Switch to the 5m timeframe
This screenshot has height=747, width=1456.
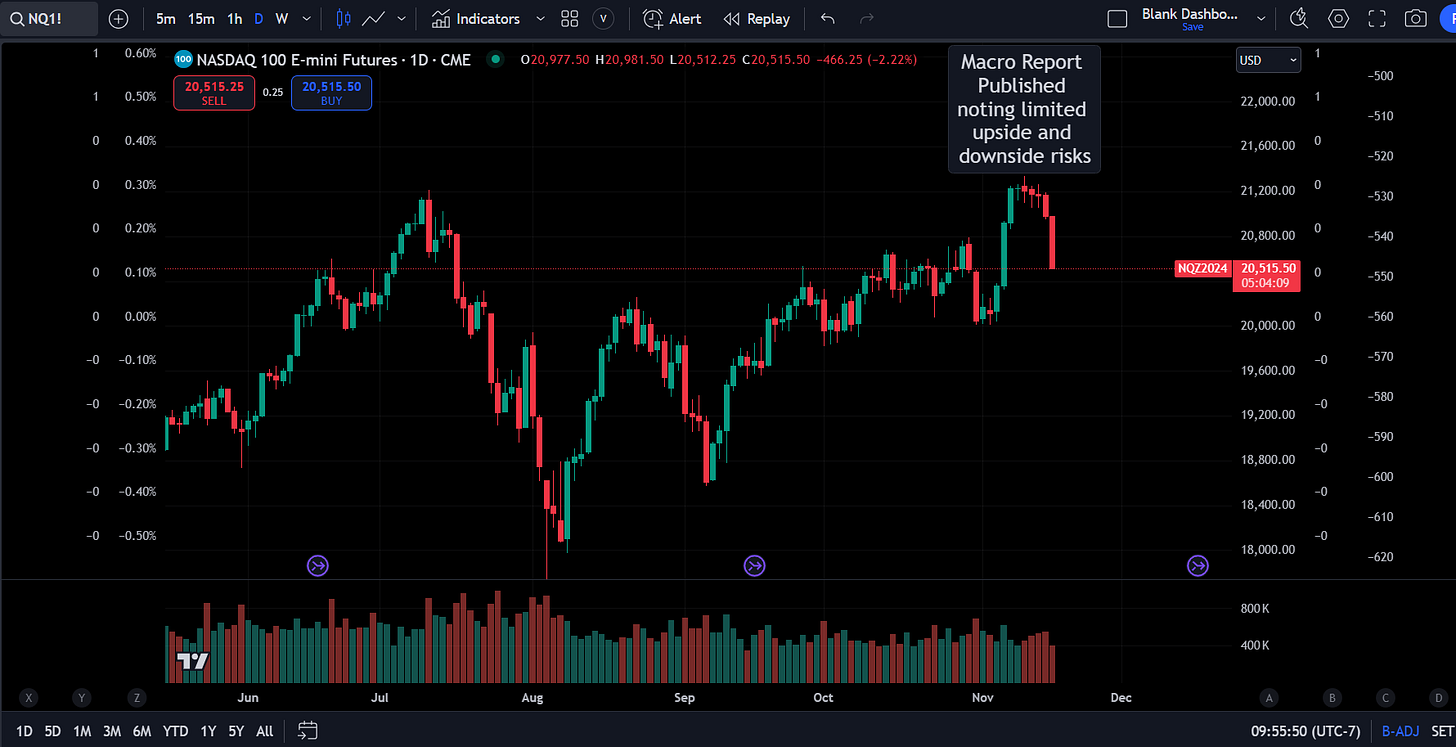166,19
